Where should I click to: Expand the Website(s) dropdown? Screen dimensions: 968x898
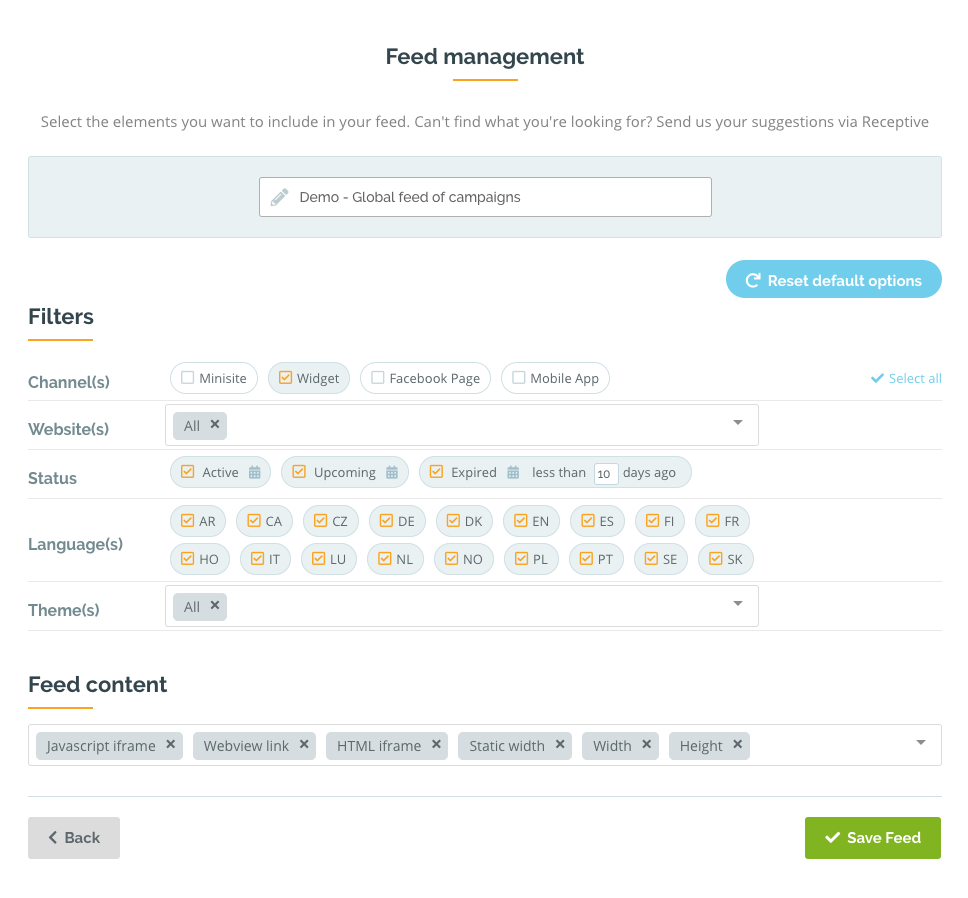tap(738, 423)
